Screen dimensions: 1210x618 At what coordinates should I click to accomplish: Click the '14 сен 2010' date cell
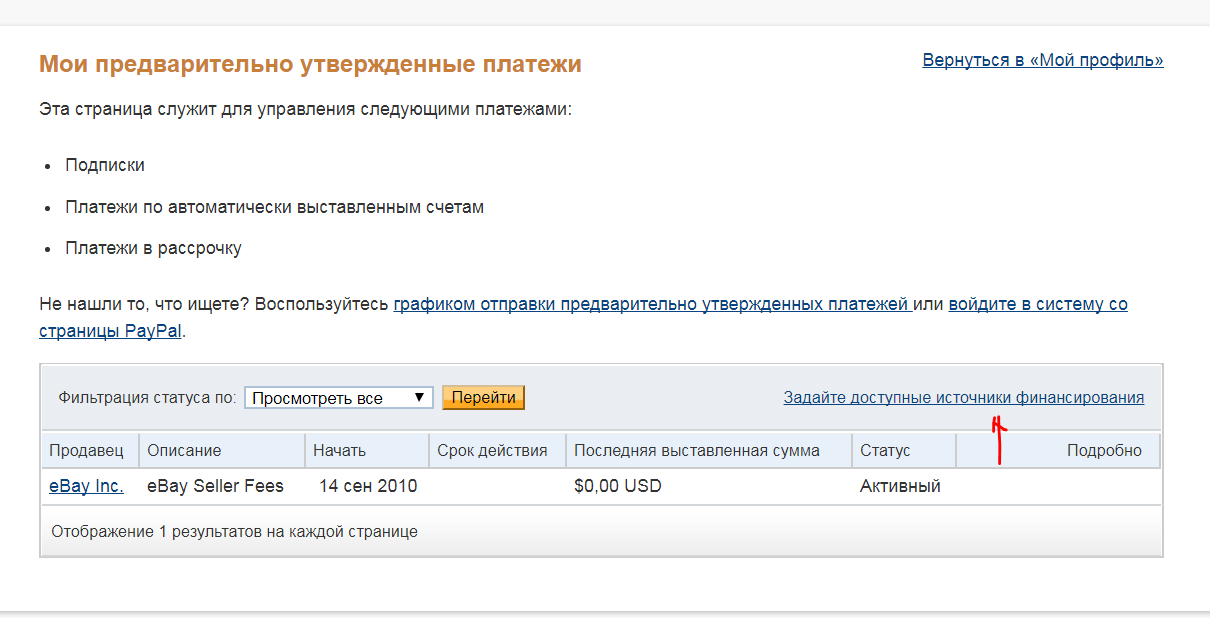pyautogui.click(x=368, y=487)
